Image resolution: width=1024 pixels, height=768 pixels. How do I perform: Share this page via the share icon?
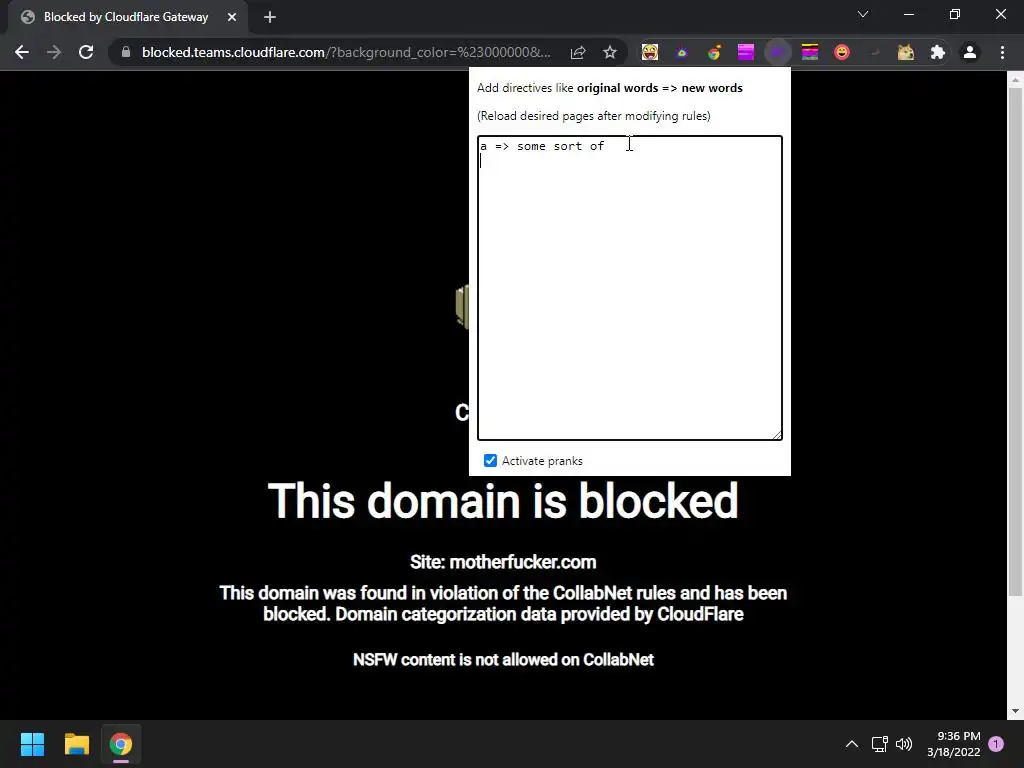(578, 52)
